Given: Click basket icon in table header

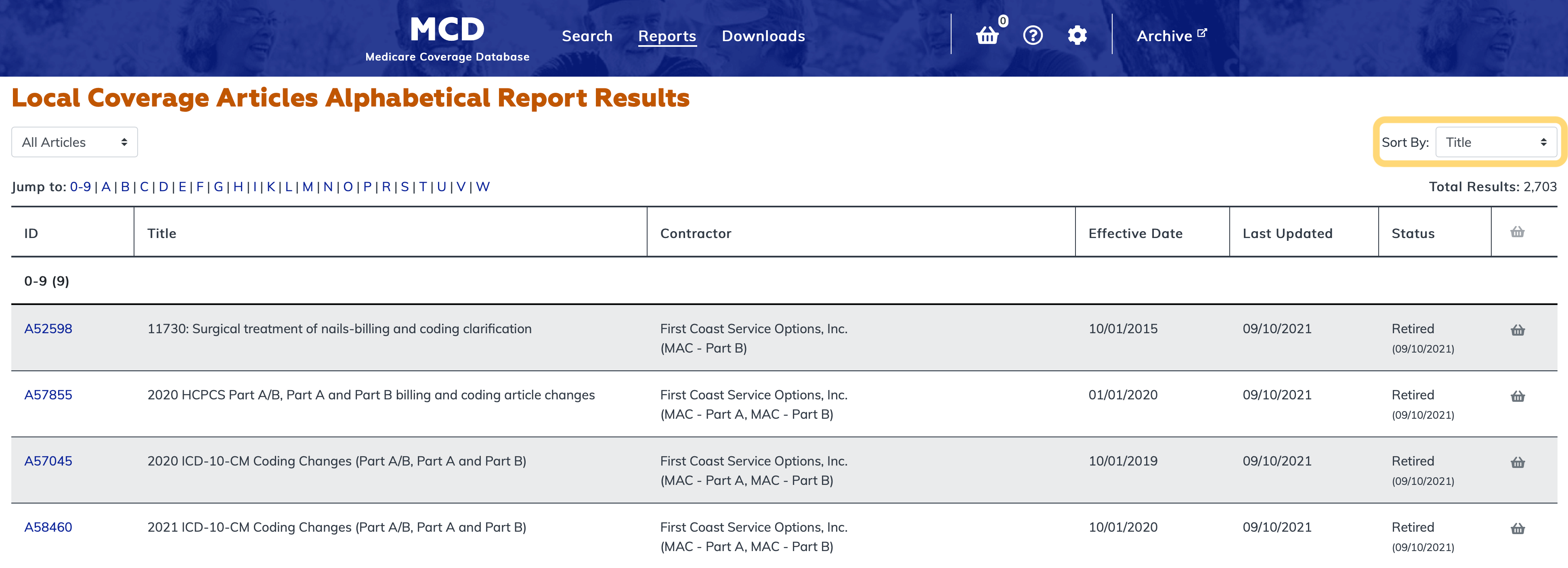Looking at the screenshot, I should 1517,232.
